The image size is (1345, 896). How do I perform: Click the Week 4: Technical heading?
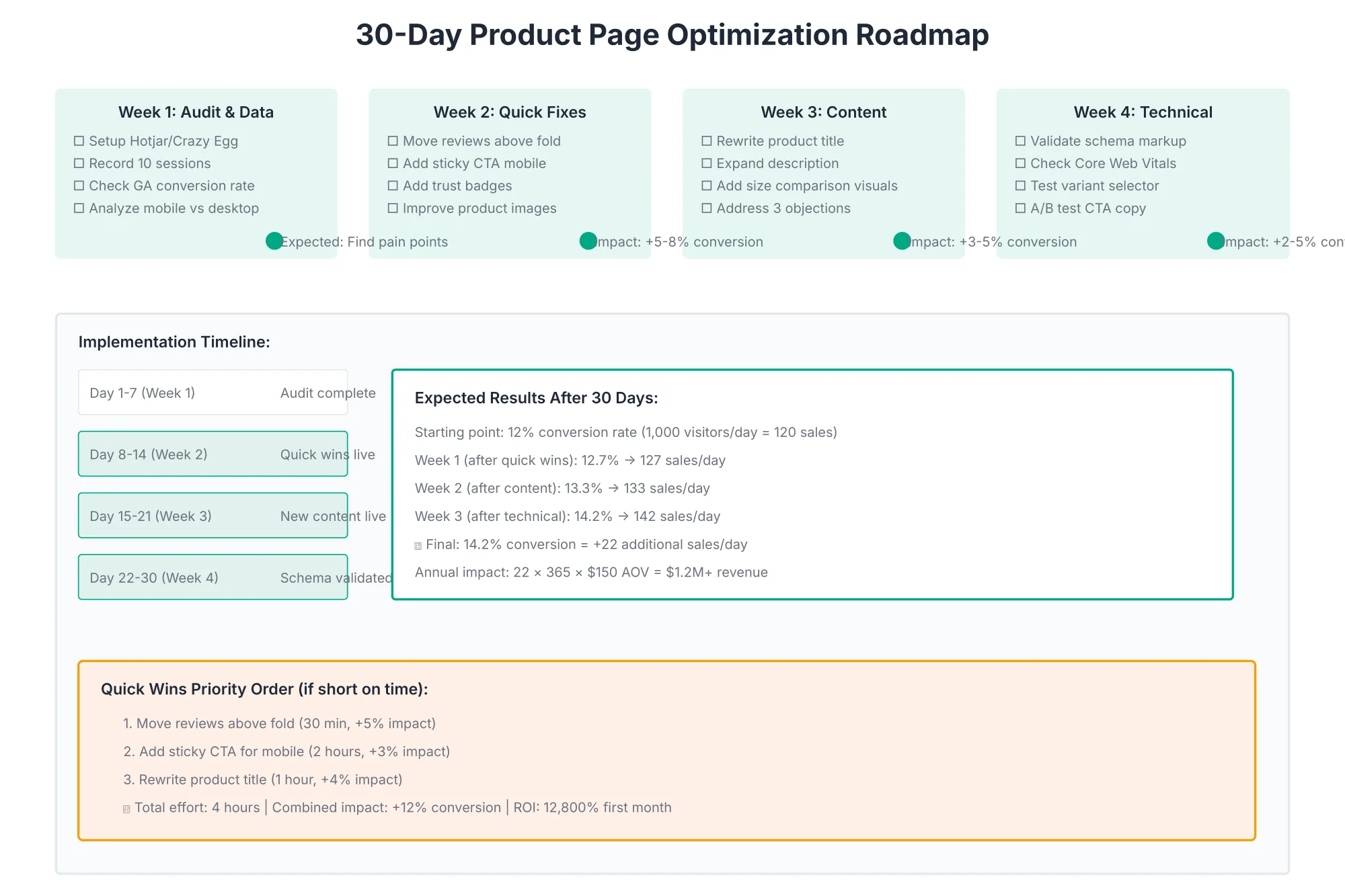[x=1143, y=112]
